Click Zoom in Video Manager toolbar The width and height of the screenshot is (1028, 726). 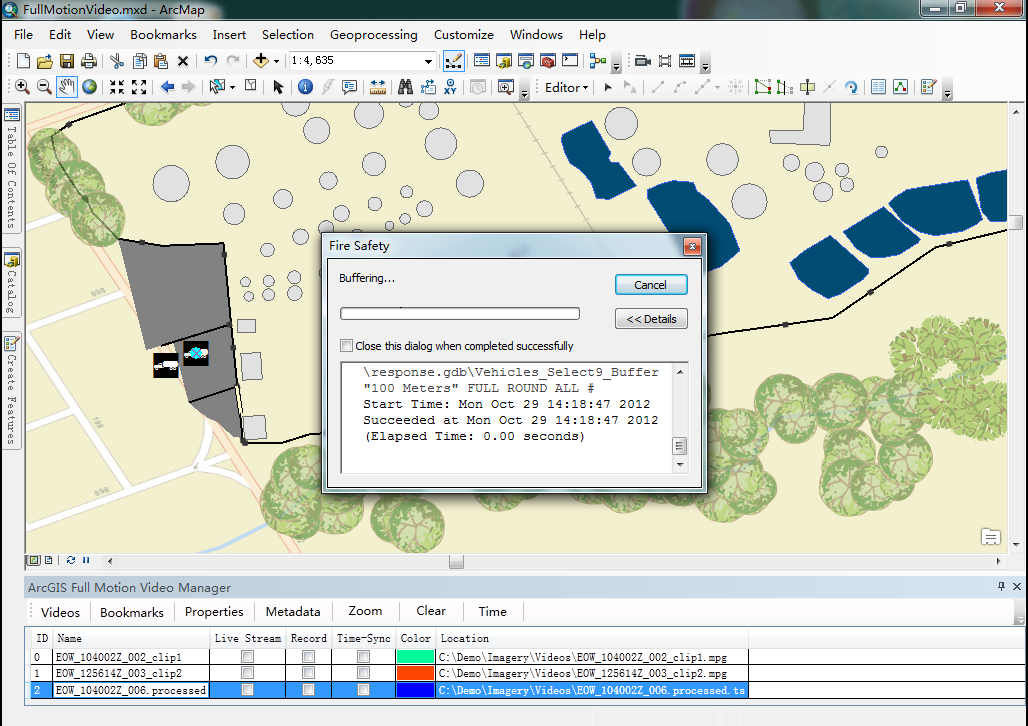(x=365, y=611)
